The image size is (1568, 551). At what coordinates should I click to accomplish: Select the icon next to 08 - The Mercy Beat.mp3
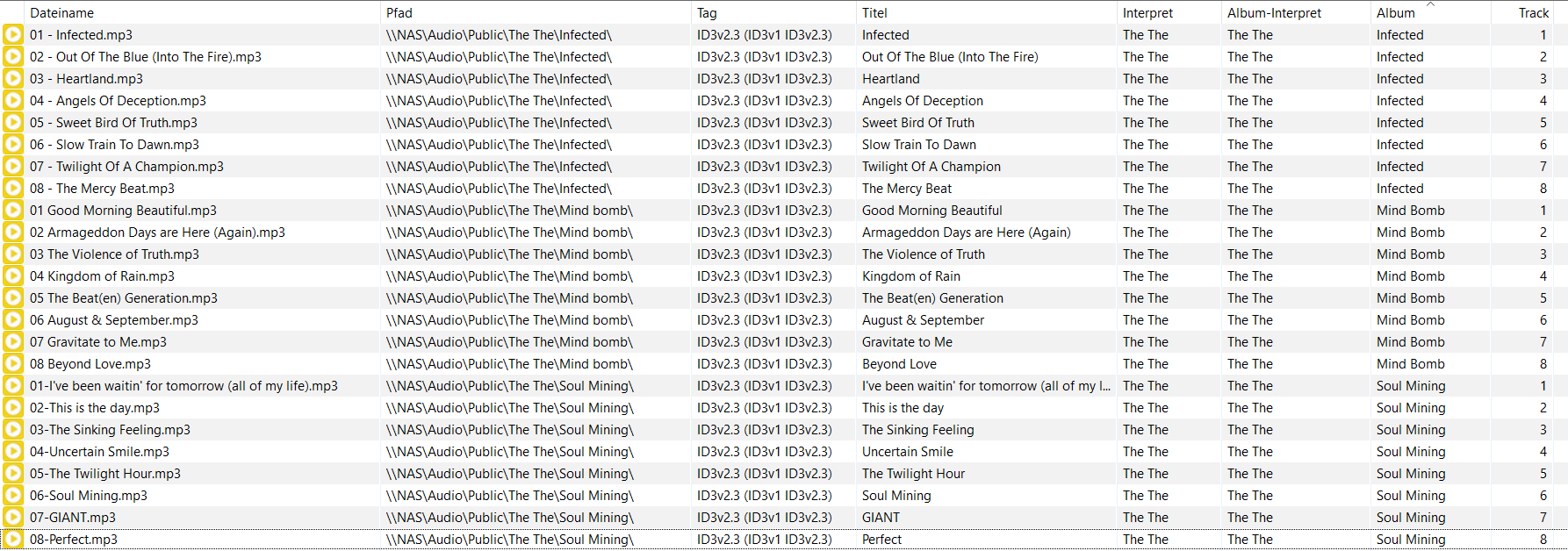[x=13, y=189]
